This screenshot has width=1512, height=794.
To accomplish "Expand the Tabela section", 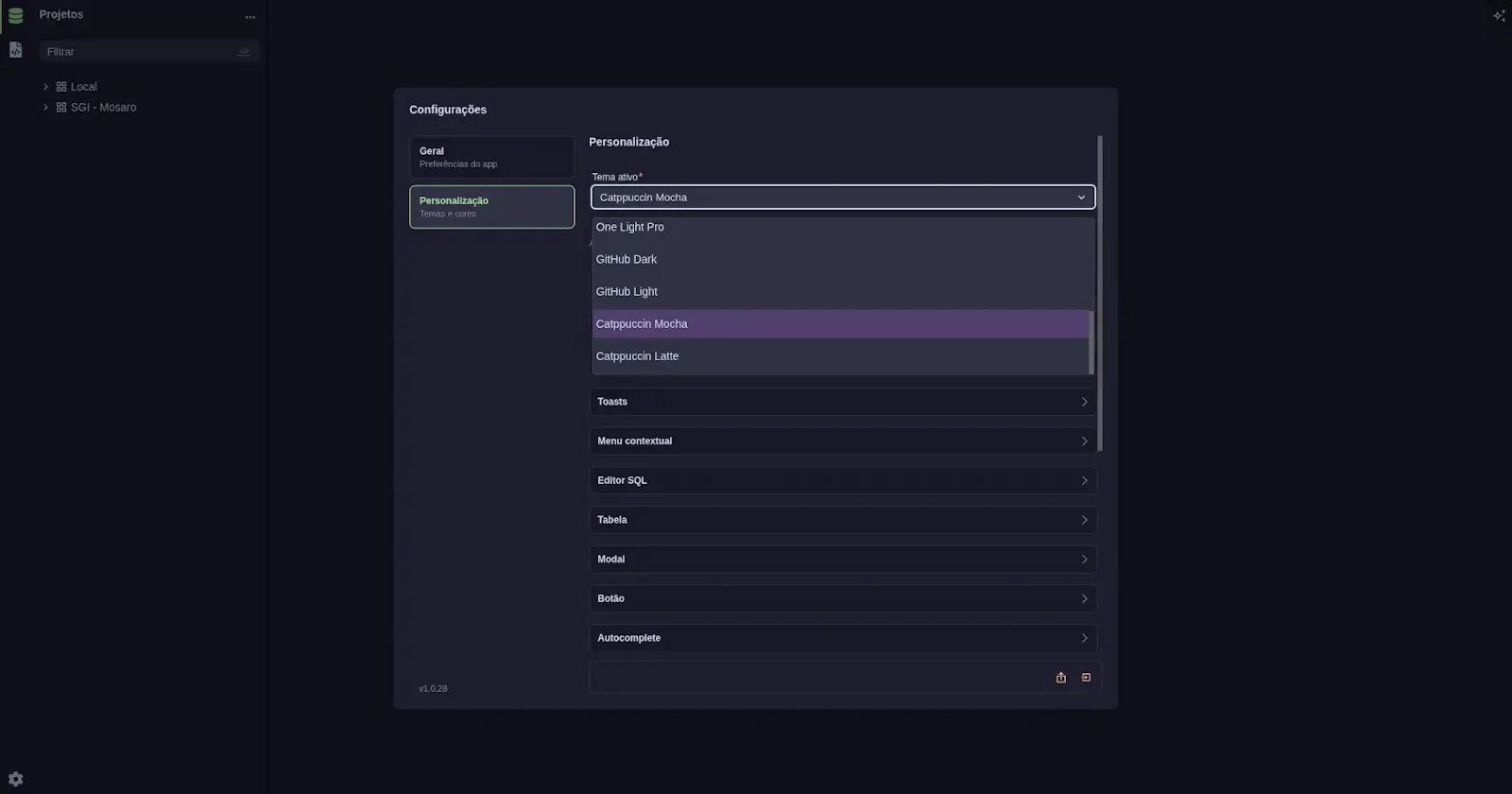I will point(843,520).
